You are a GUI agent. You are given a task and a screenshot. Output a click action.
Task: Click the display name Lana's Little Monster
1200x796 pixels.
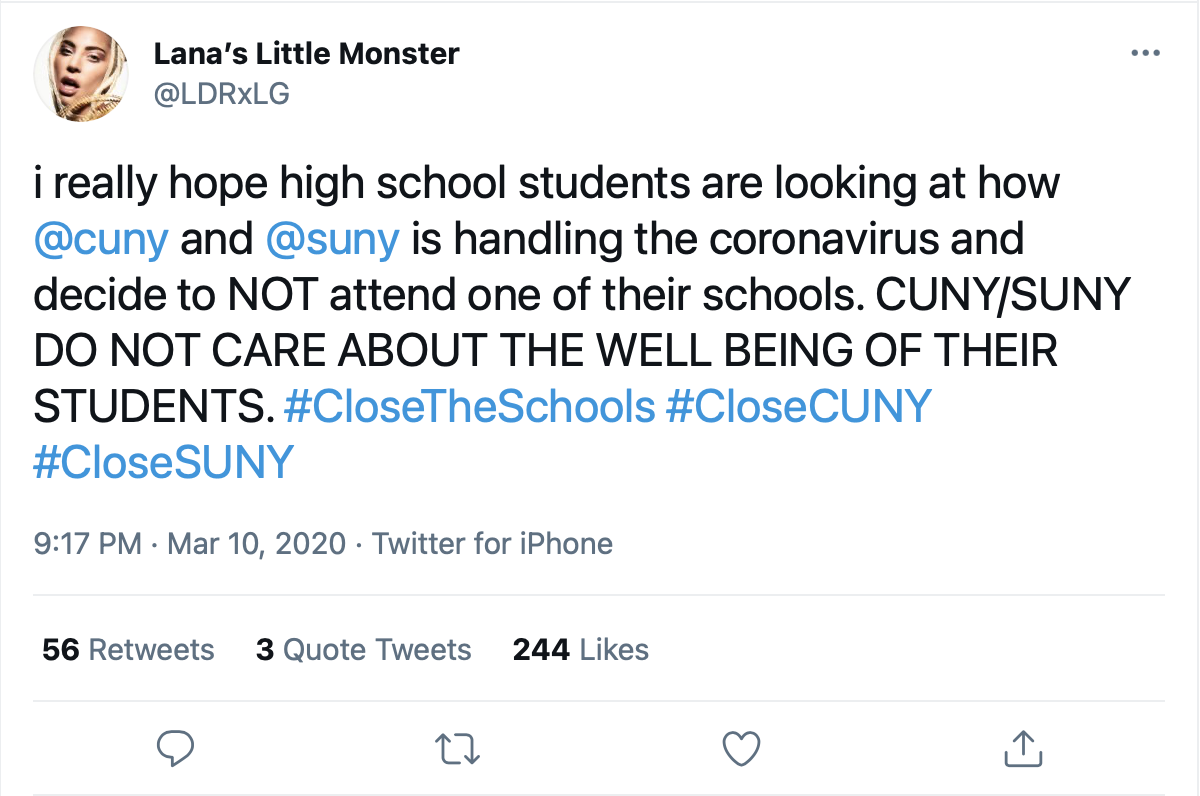tap(306, 54)
